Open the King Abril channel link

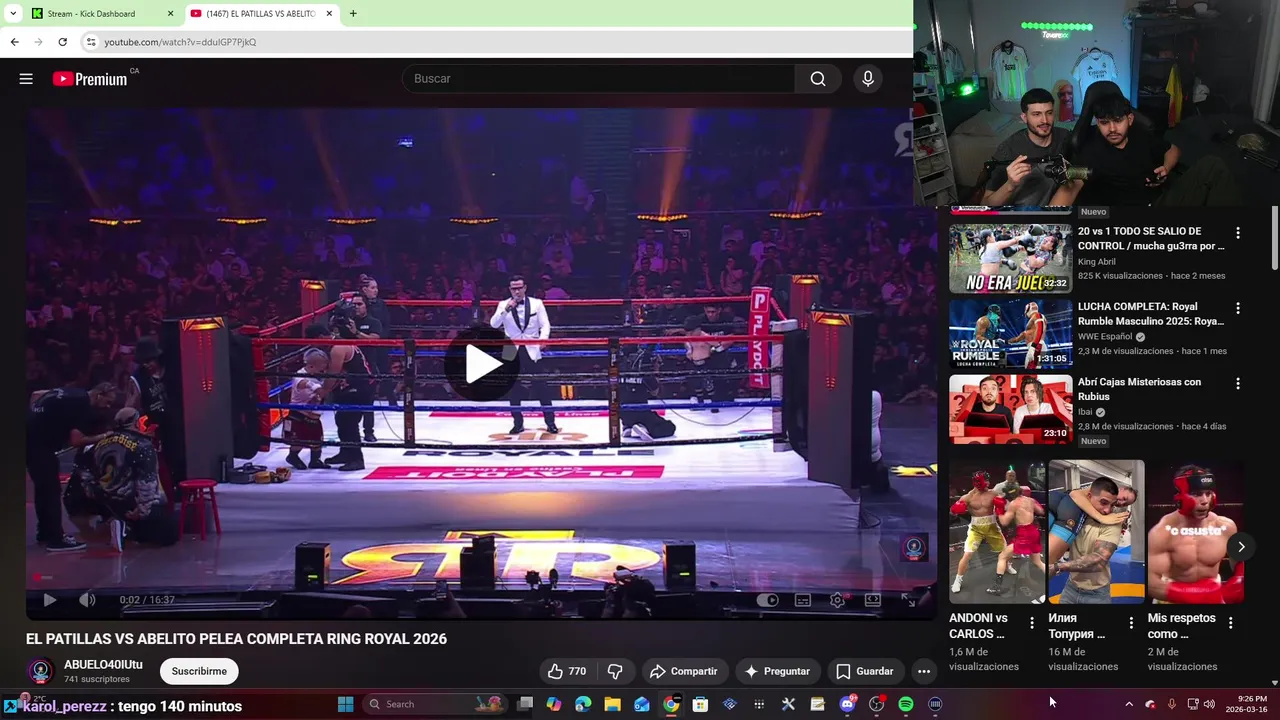click(x=1097, y=262)
